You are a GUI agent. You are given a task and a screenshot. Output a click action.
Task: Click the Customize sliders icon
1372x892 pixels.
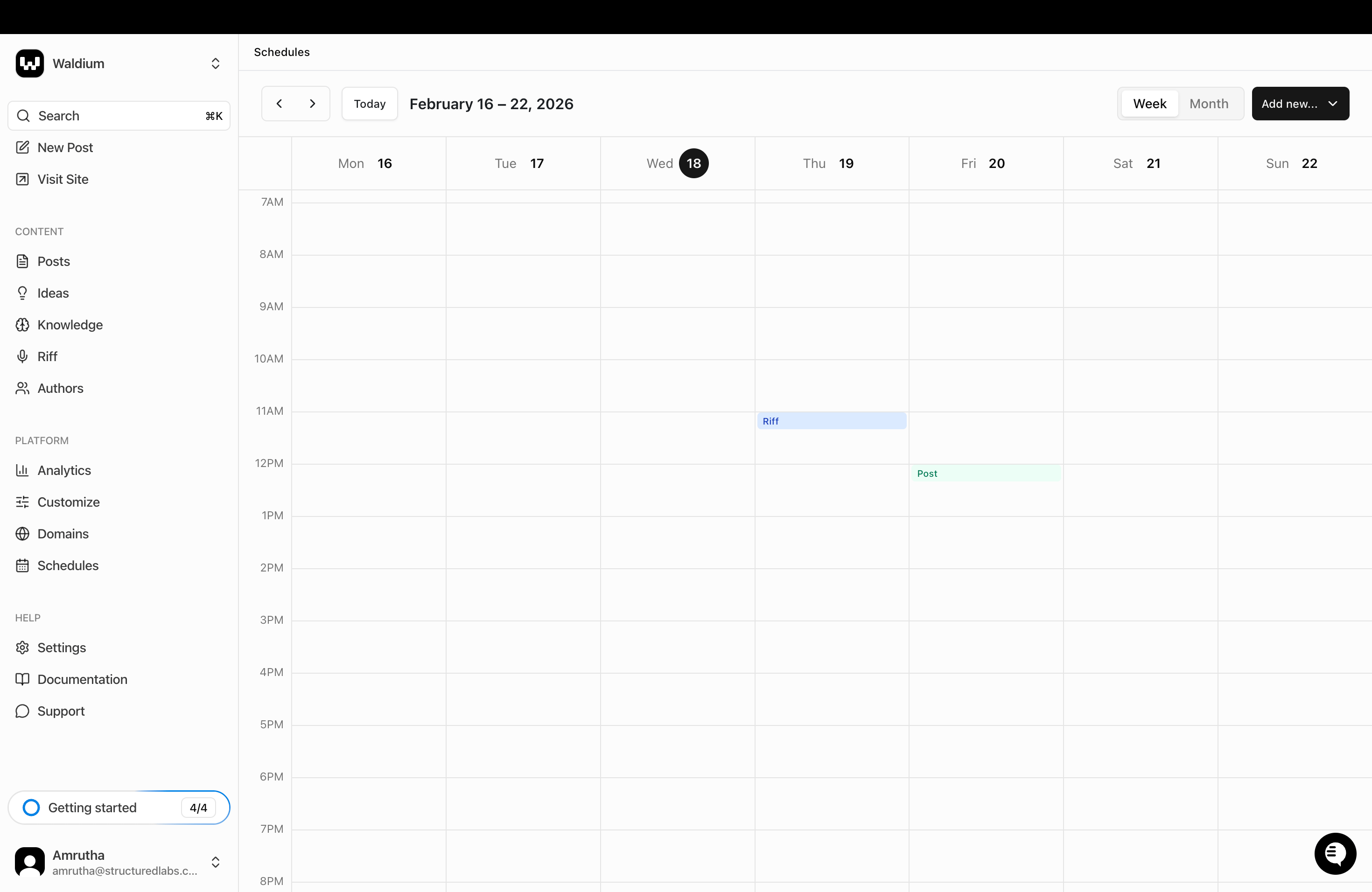click(x=22, y=502)
